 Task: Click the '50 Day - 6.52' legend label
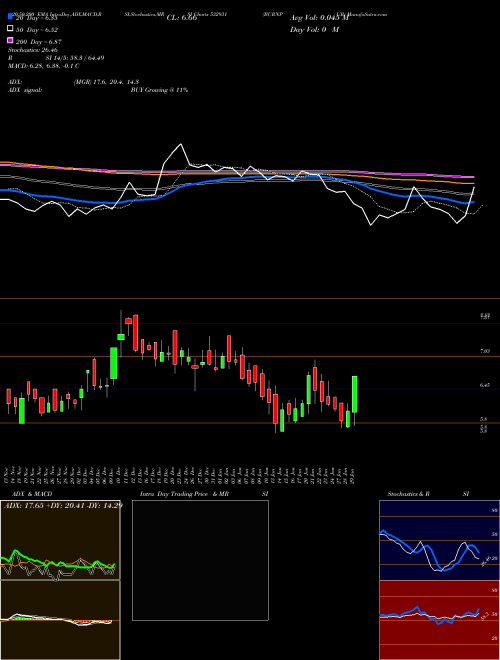(37, 29)
